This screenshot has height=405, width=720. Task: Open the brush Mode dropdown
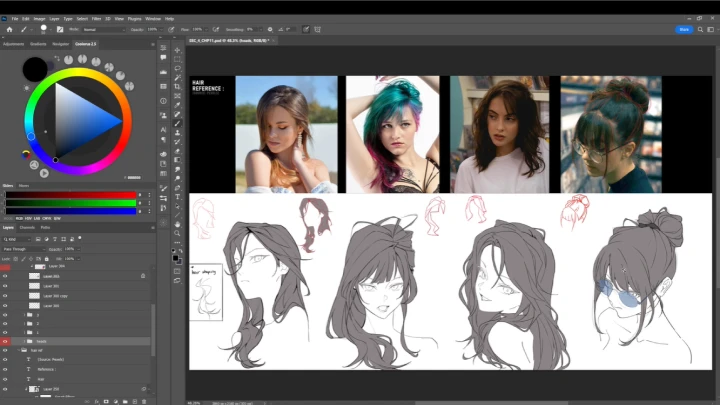[104, 29]
